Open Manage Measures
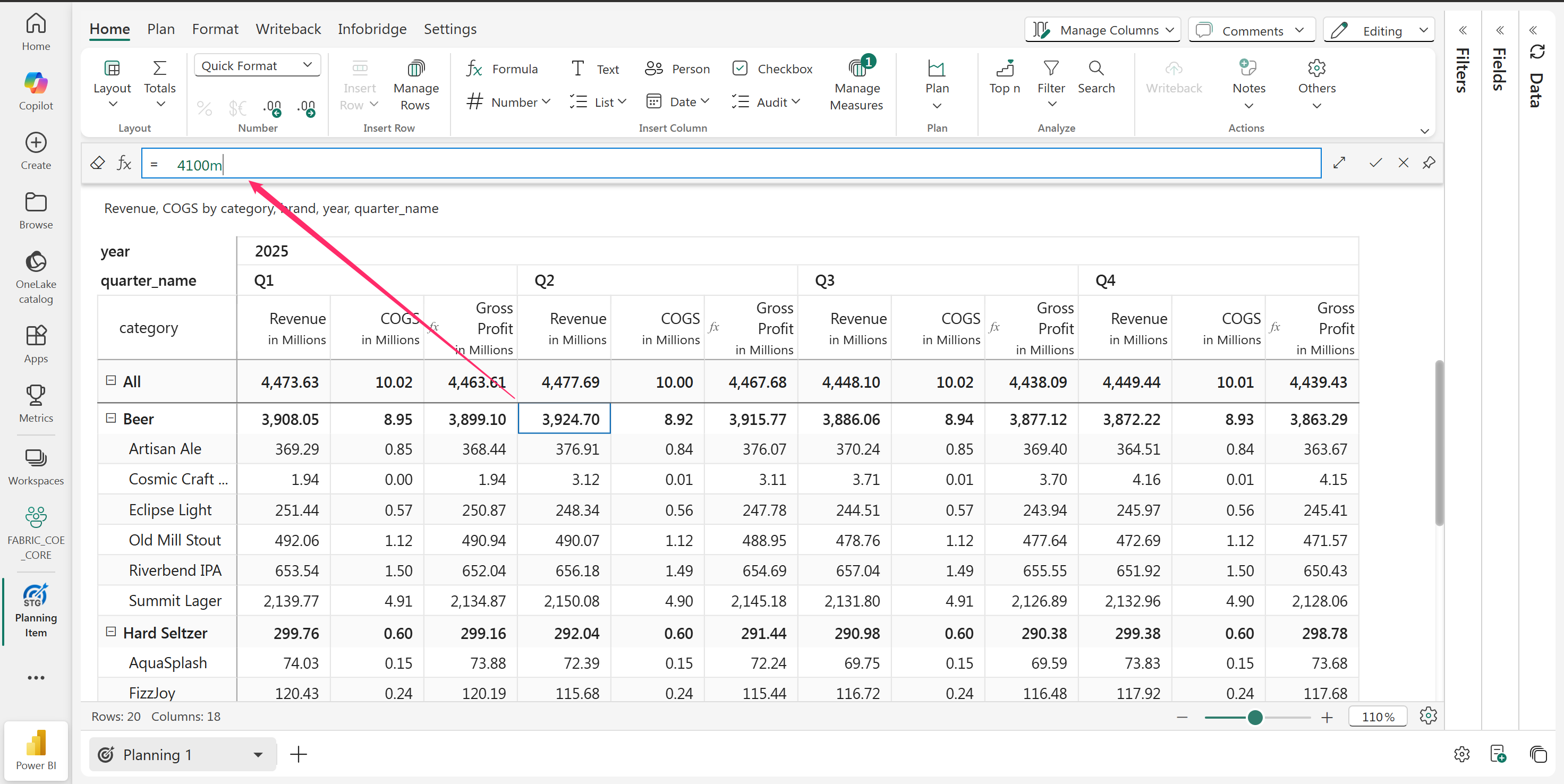The image size is (1564, 784). (x=856, y=85)
